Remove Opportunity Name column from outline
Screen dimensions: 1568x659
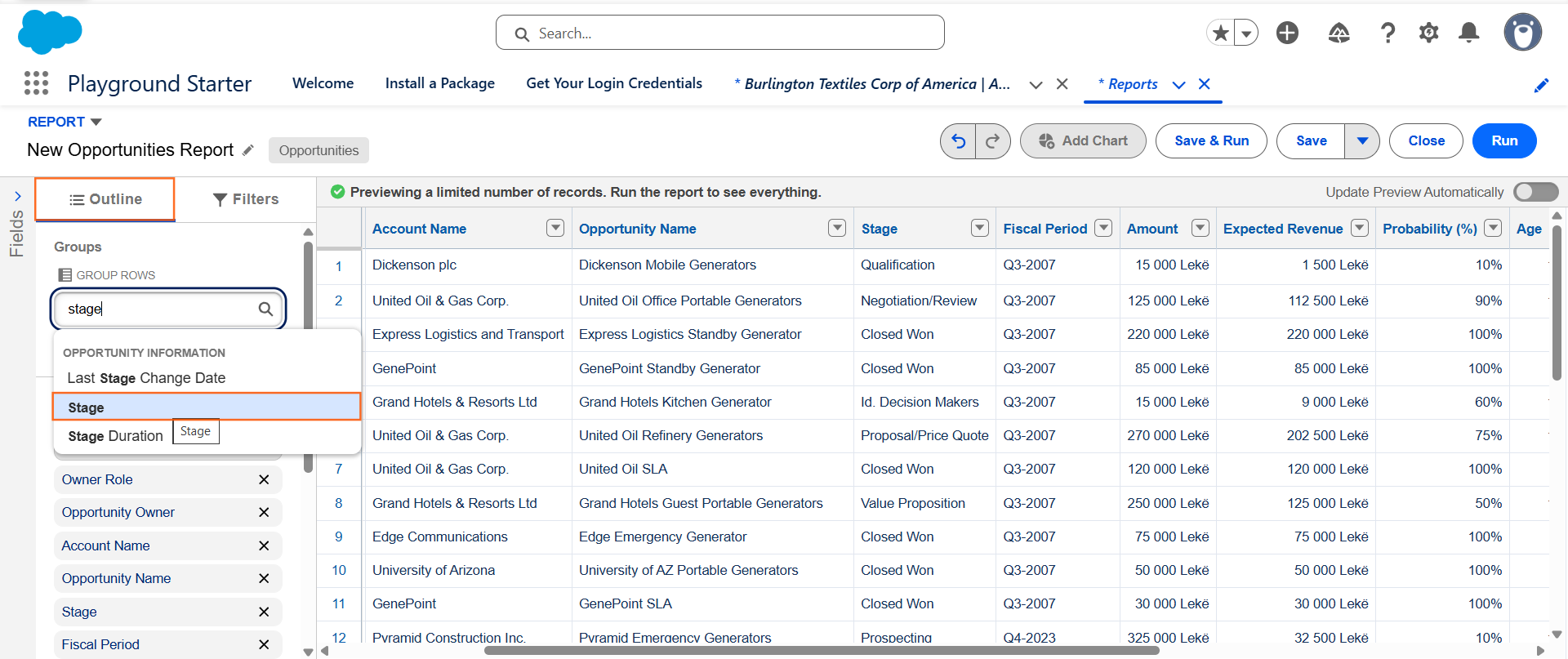pyautogui.click(x=264, y=578)
